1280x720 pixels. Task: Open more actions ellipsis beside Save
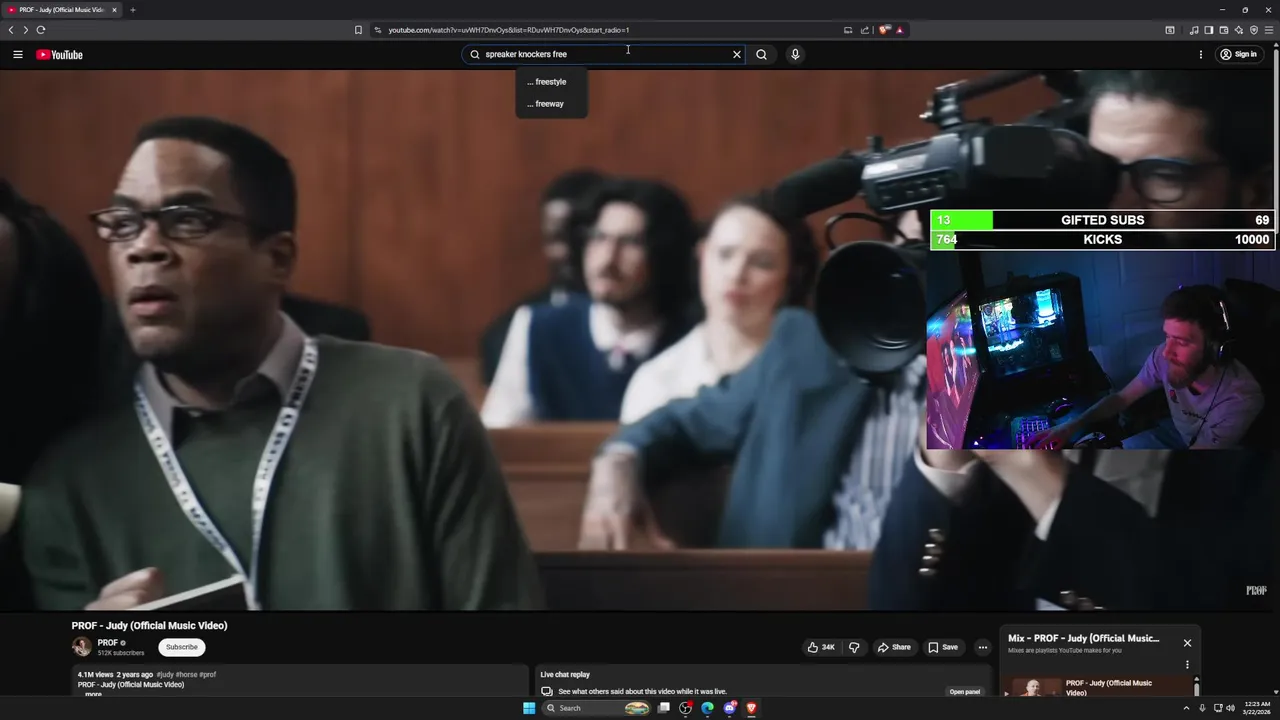coord(983,647)
